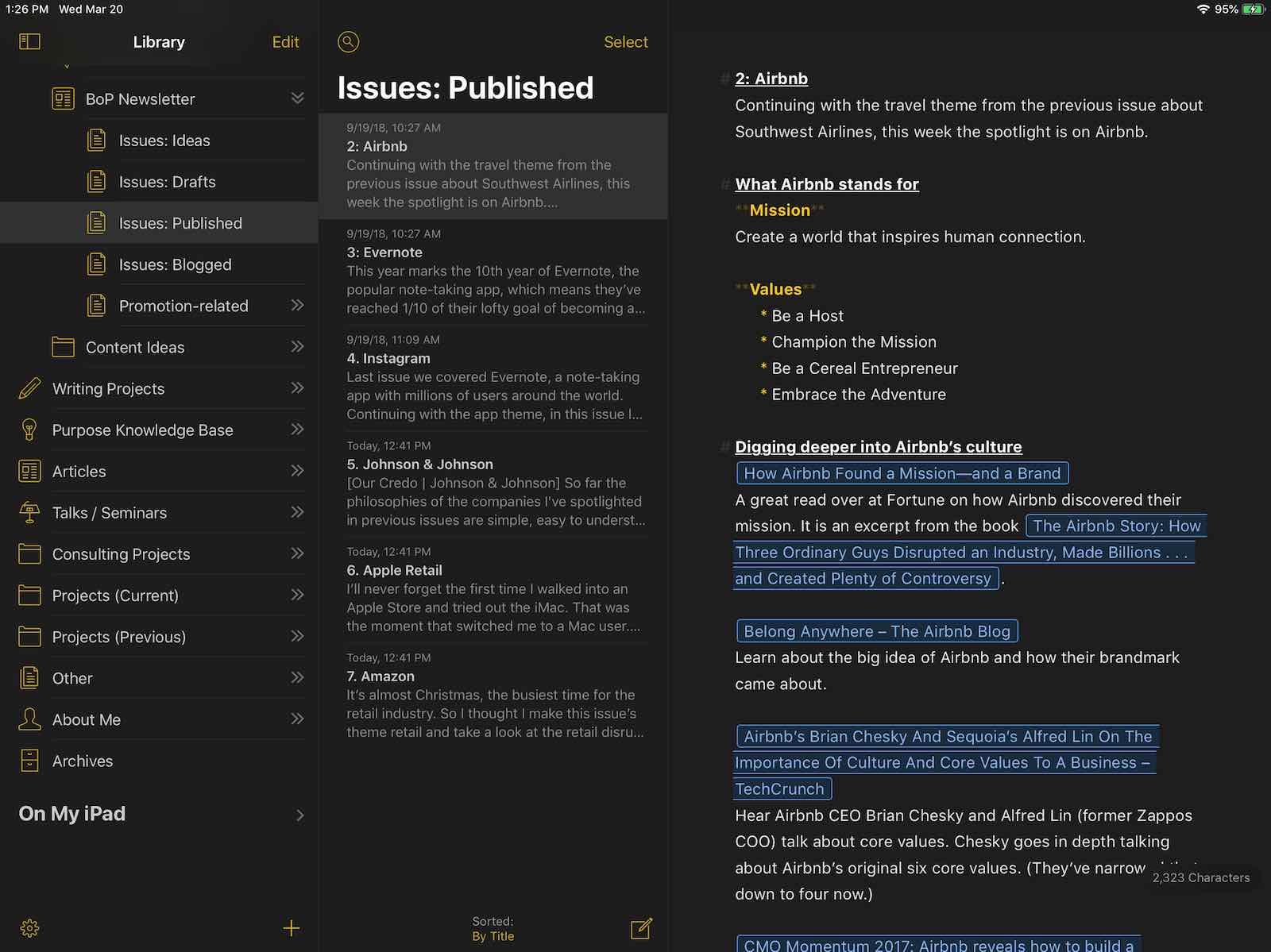Click the Projects (Previous) folder icon
The width and height of the screenshot is (1271, 952).
click(x=29, y=636)
